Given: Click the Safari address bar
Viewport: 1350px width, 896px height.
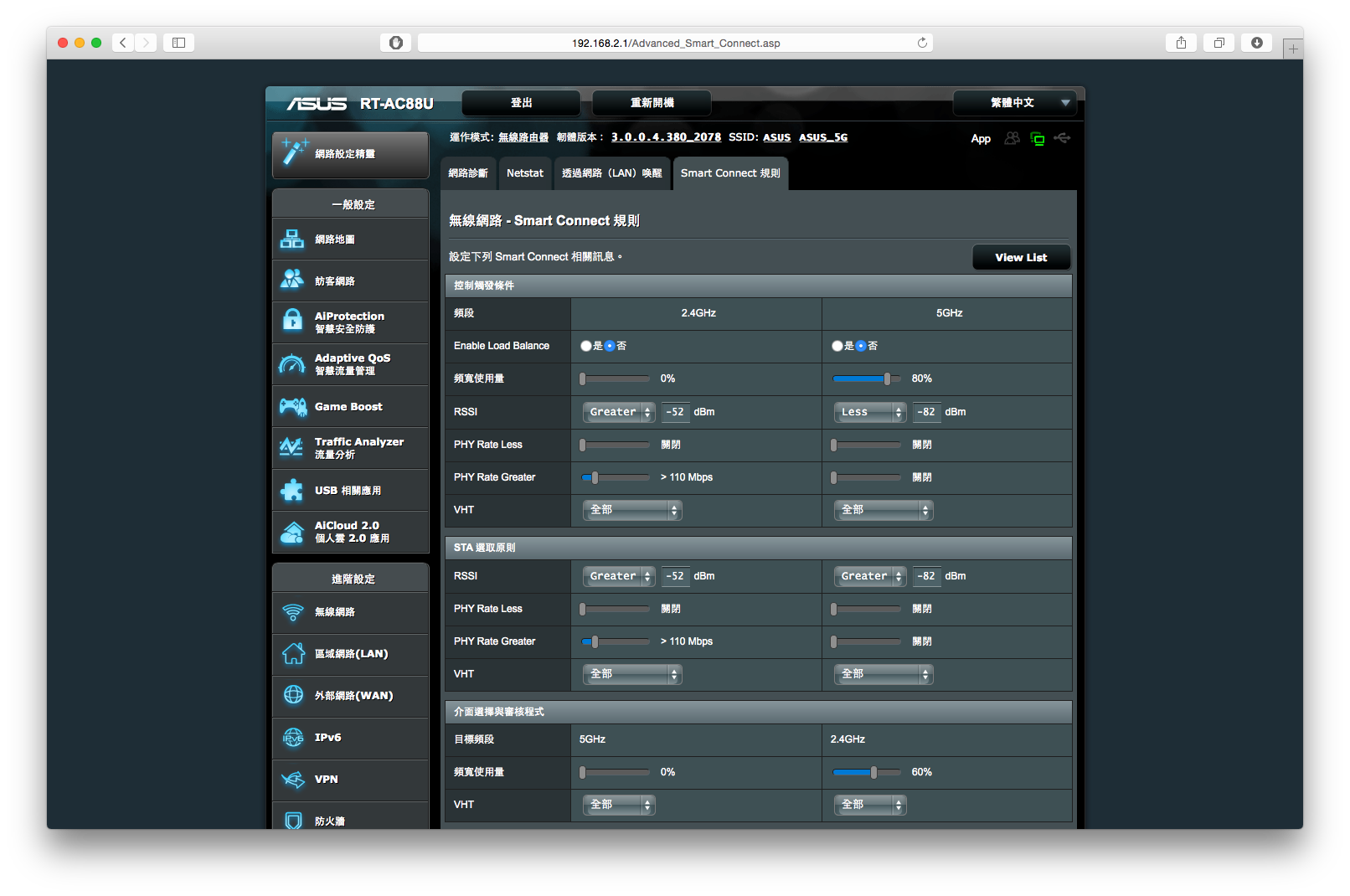Looking at the screenshot, I should coord(675,43).
